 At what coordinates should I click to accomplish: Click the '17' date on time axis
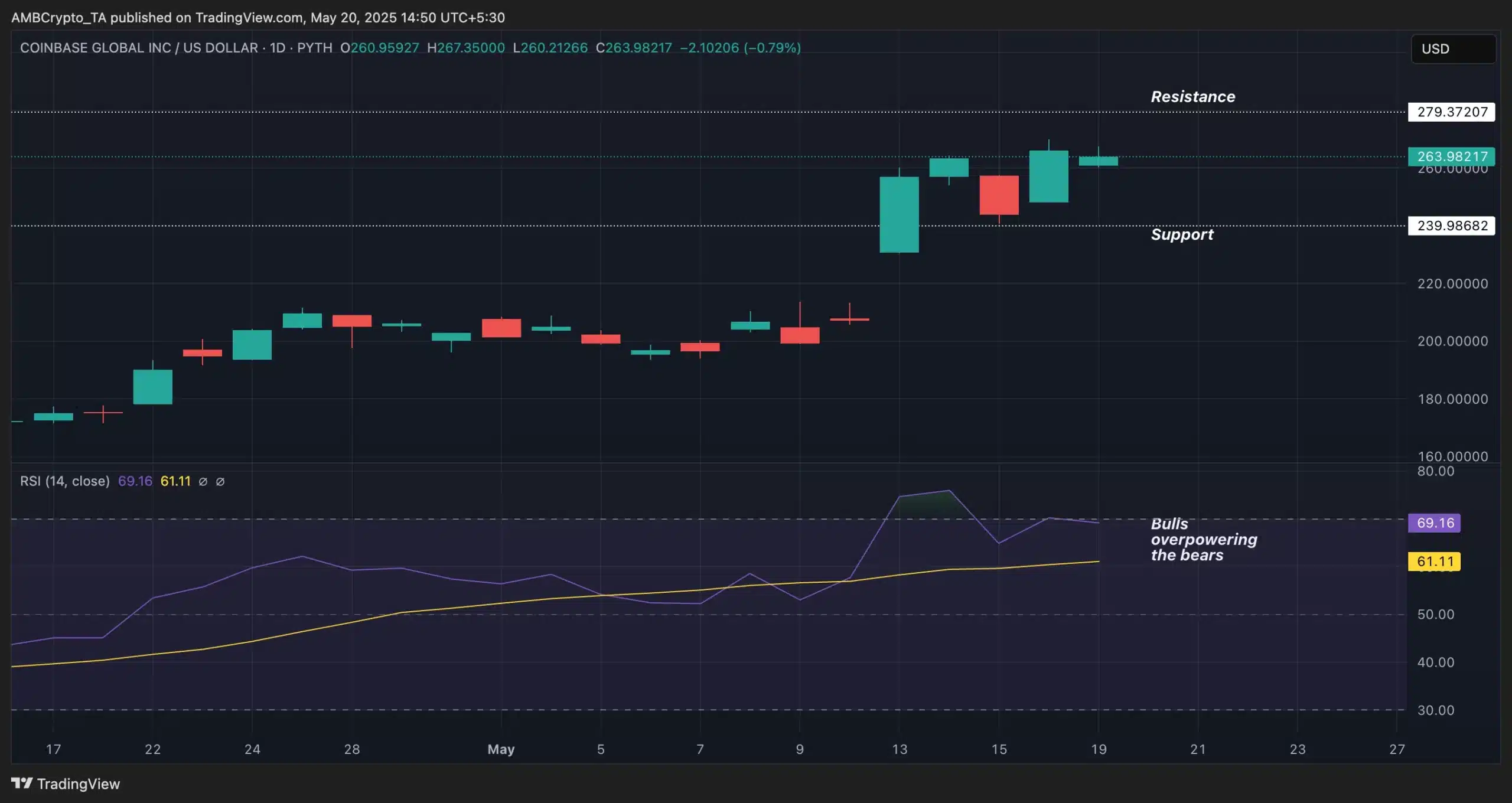(x=53, y=749)
